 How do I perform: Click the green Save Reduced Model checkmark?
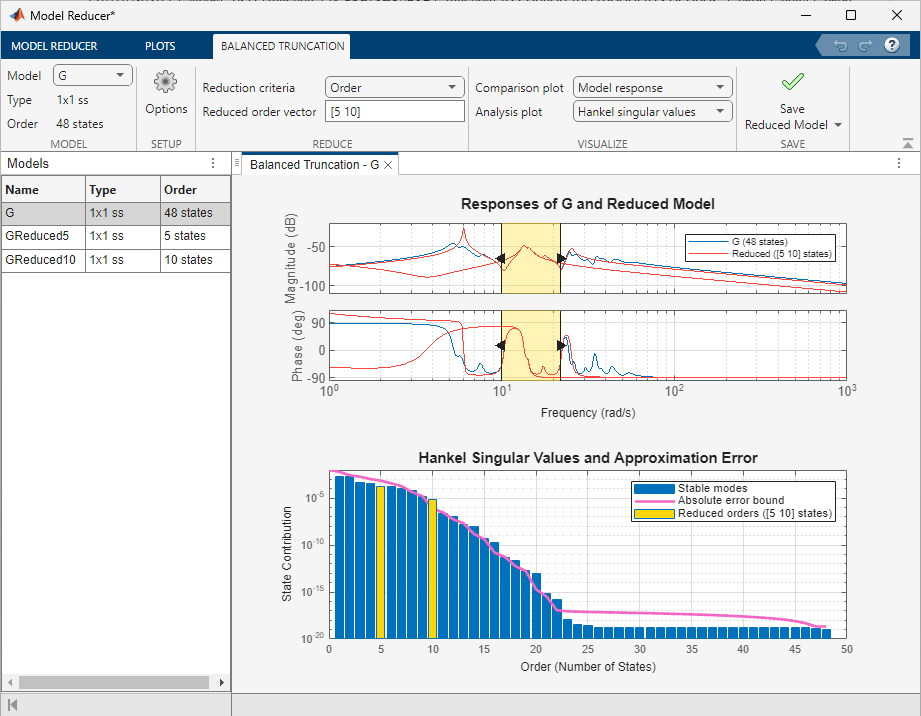(x=793, y=83)
